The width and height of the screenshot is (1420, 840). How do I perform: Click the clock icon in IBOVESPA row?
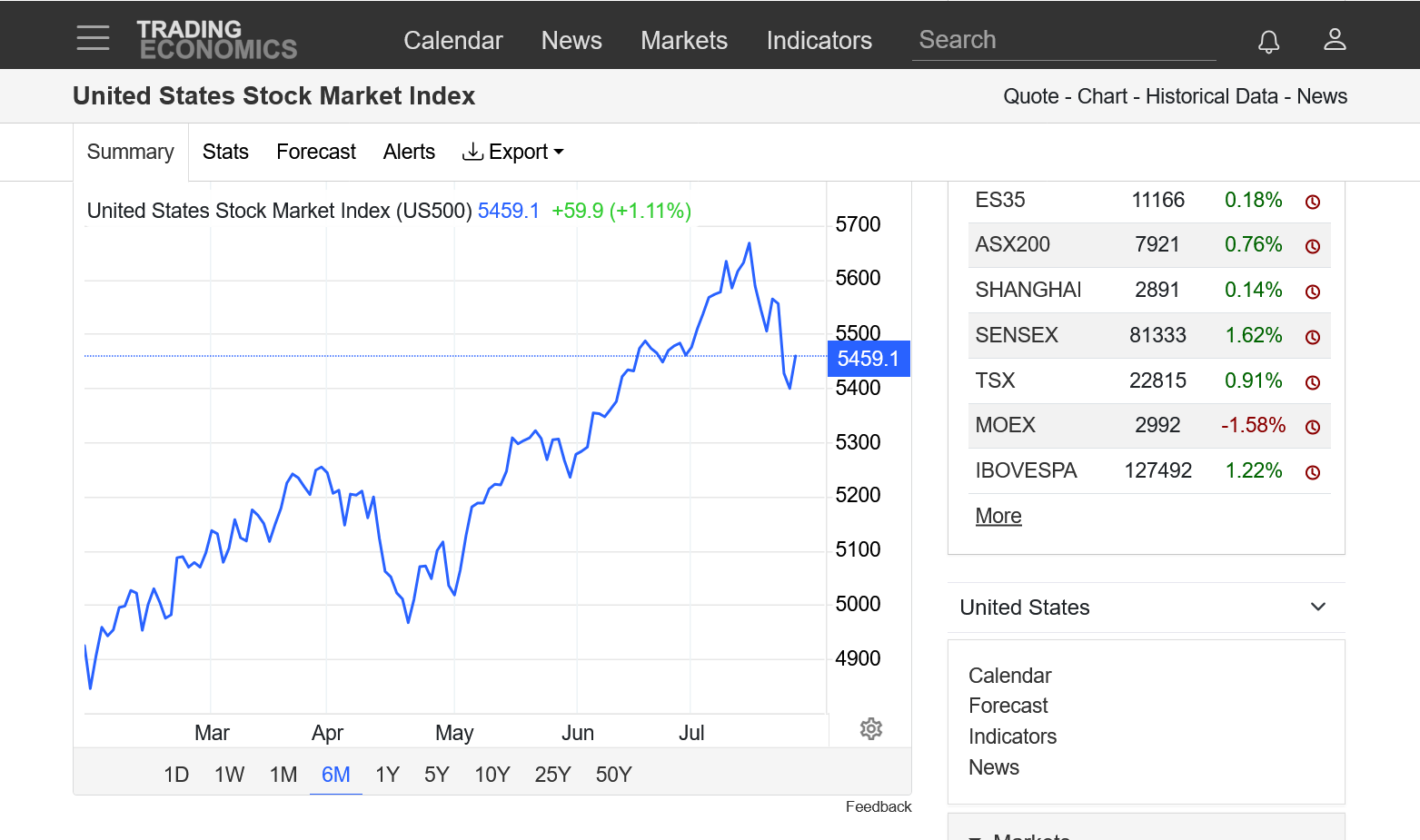point(1312,472)
